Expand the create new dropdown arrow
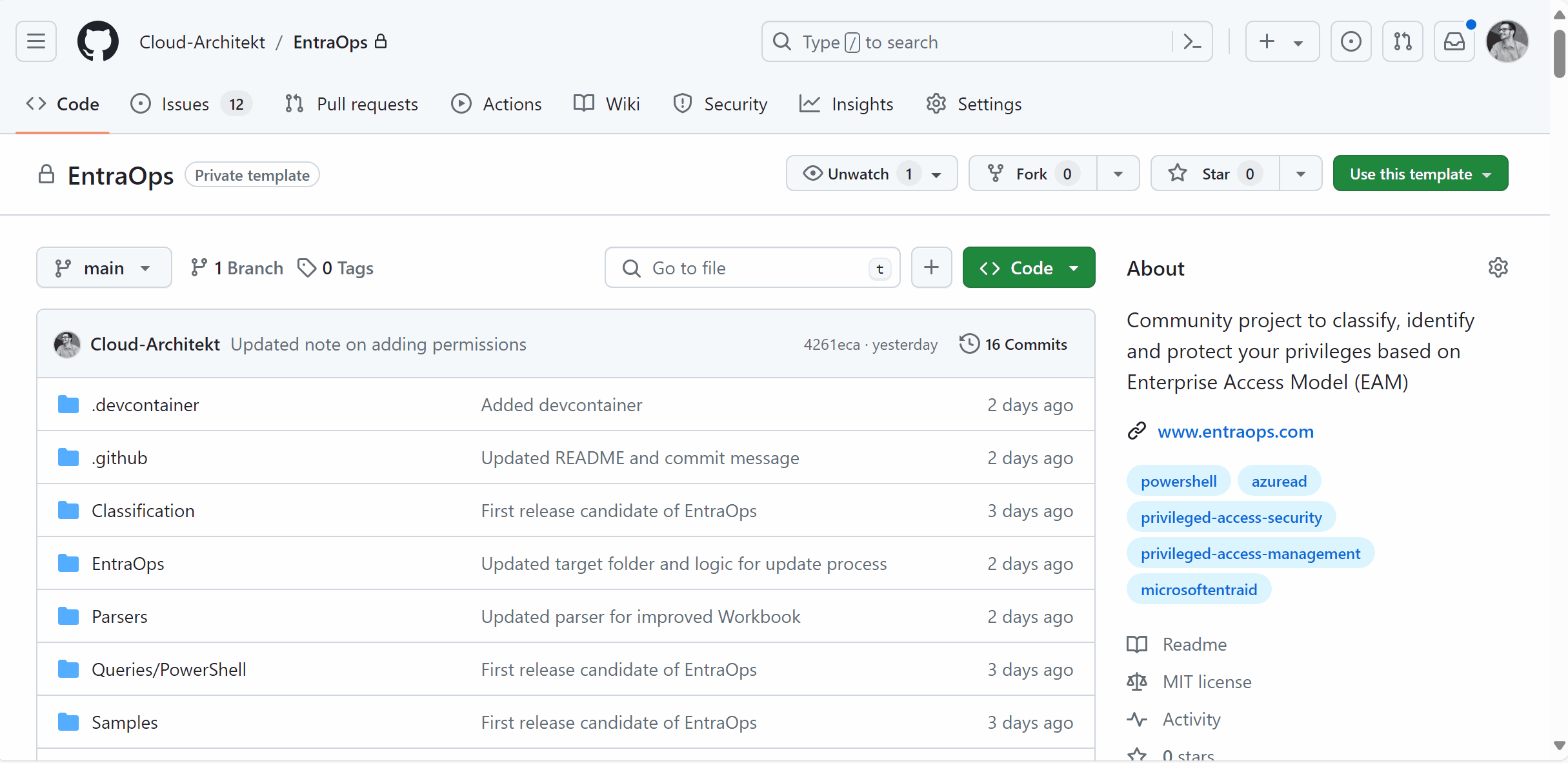Viewport: 1568px width, 763px height. pyautogui.click(x=1298, y=43)
